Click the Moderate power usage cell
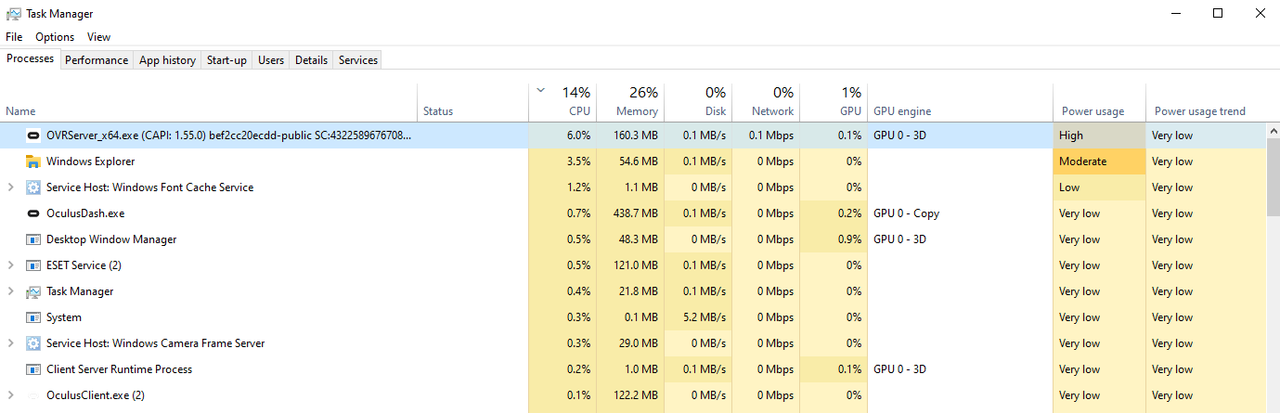Viewport: 1280px width, 413px height. coord(1099,161)
